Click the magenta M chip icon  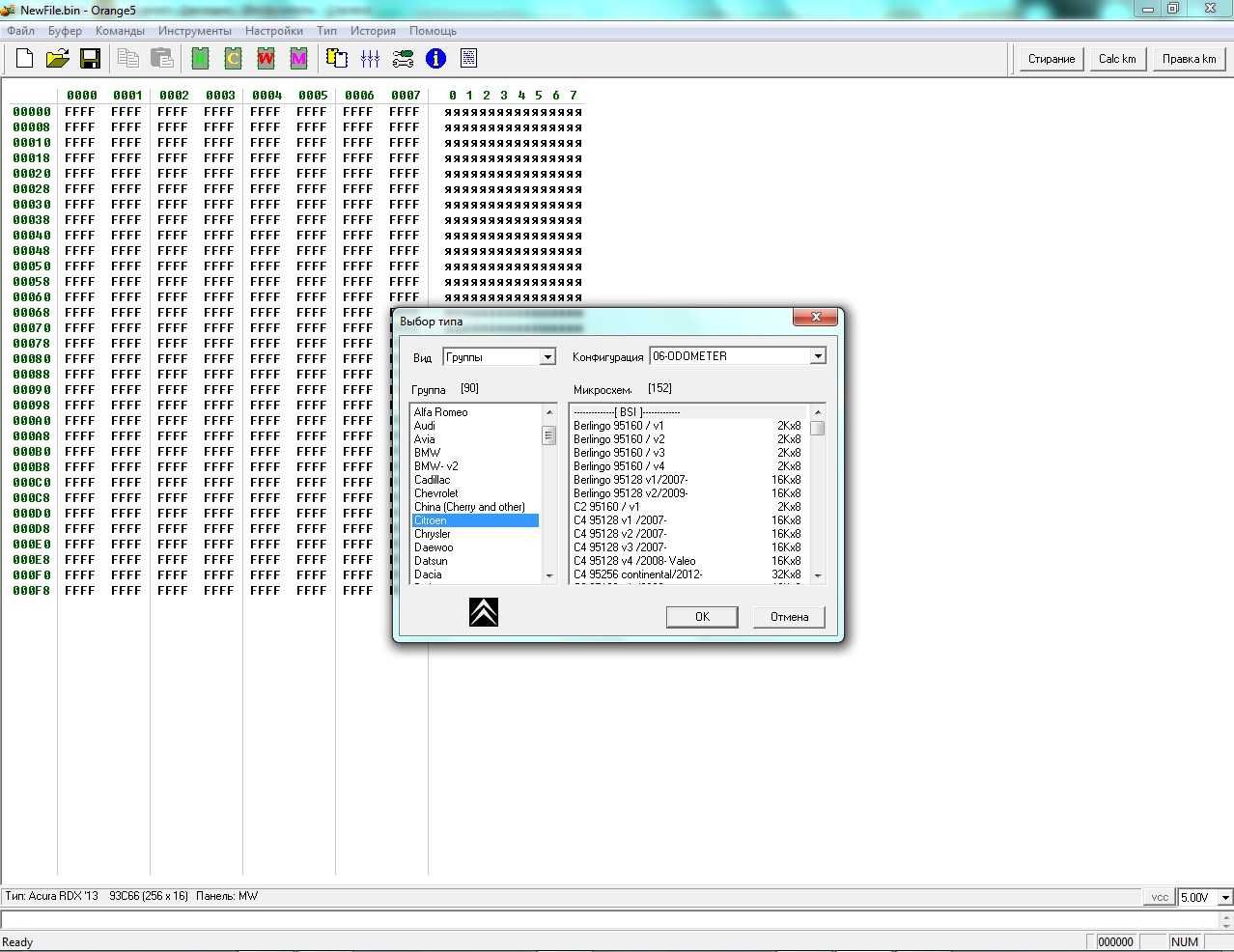point(298,59)
